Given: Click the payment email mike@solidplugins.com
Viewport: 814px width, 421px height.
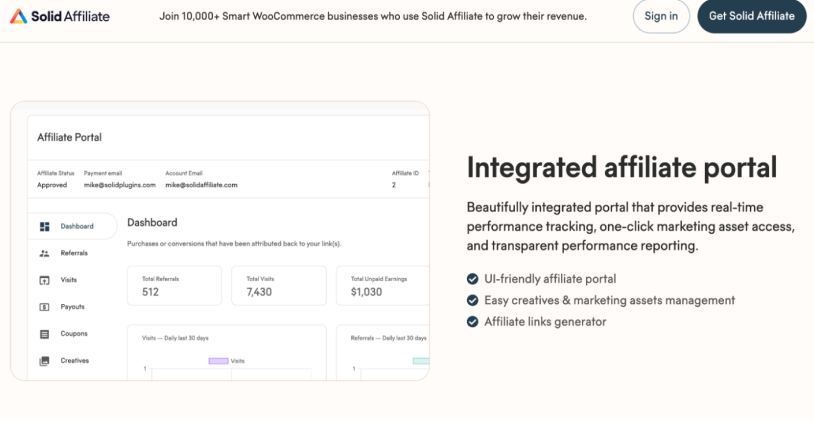Looking at the screenshot, I should 120,185.
